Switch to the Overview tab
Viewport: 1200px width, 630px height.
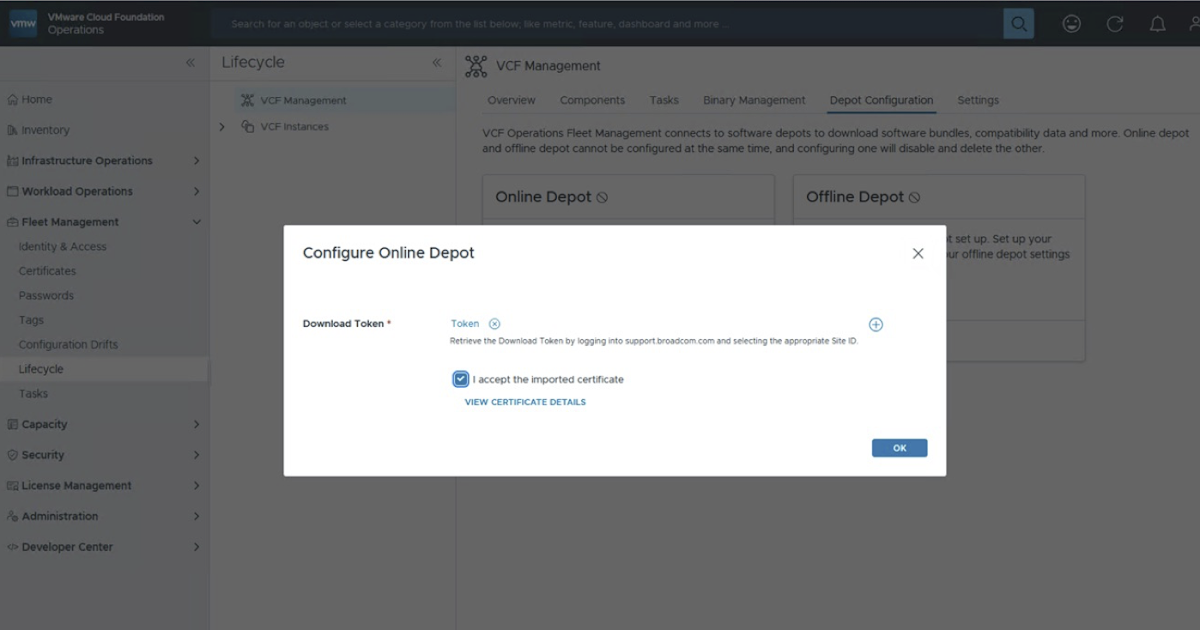click(x=511, y=100)
